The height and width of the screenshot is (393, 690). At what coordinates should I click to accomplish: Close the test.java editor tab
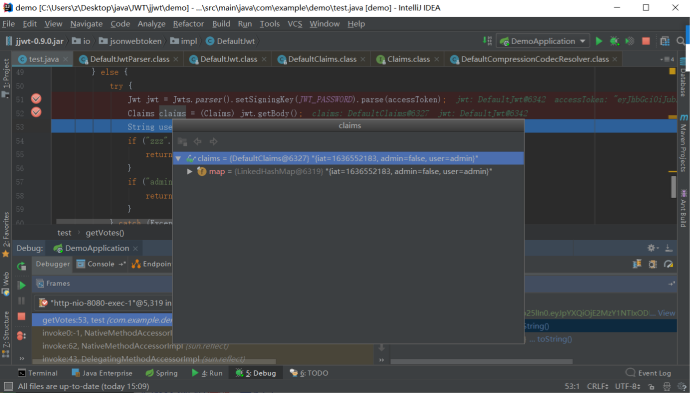[x=66, y=59]
